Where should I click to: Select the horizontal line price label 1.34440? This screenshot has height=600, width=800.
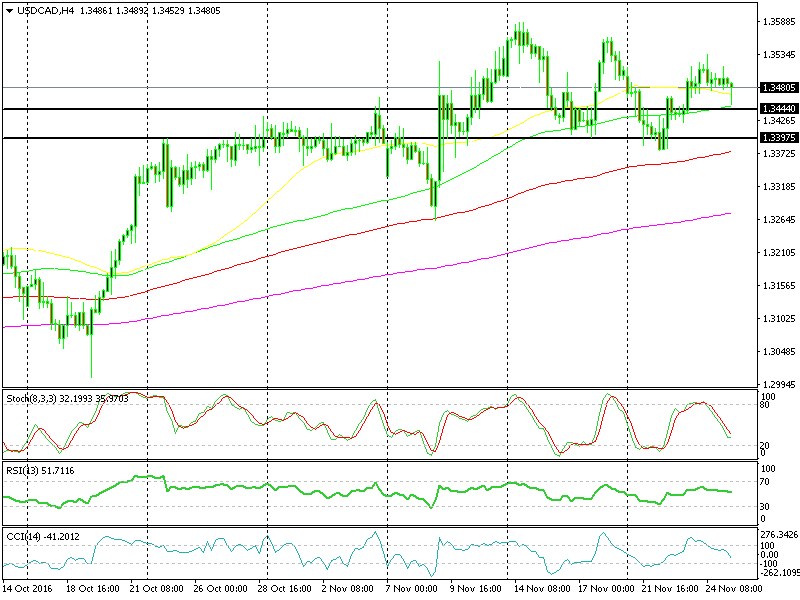(x=779, y=109)
